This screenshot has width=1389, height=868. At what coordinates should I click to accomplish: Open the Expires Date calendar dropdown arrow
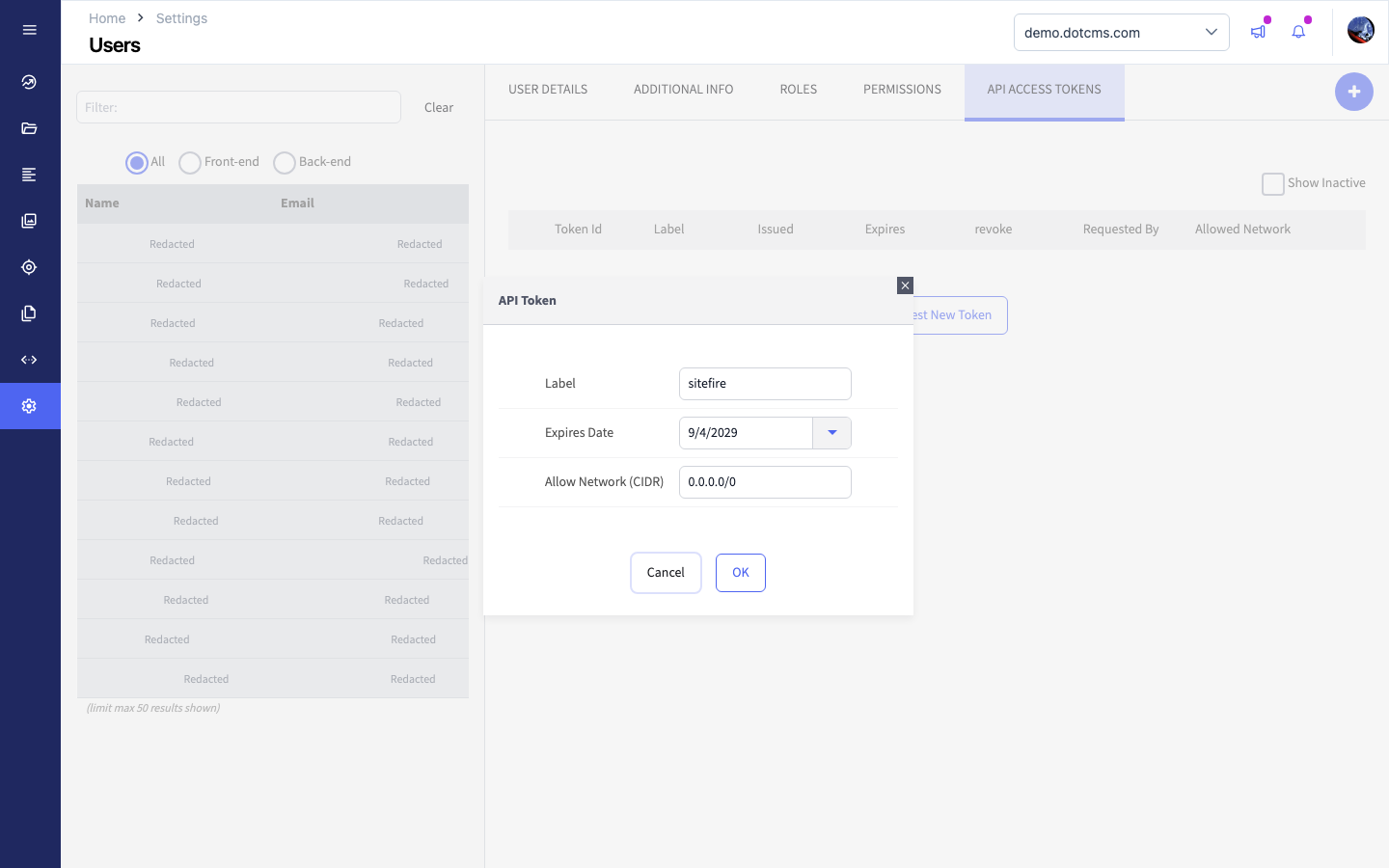832,433
